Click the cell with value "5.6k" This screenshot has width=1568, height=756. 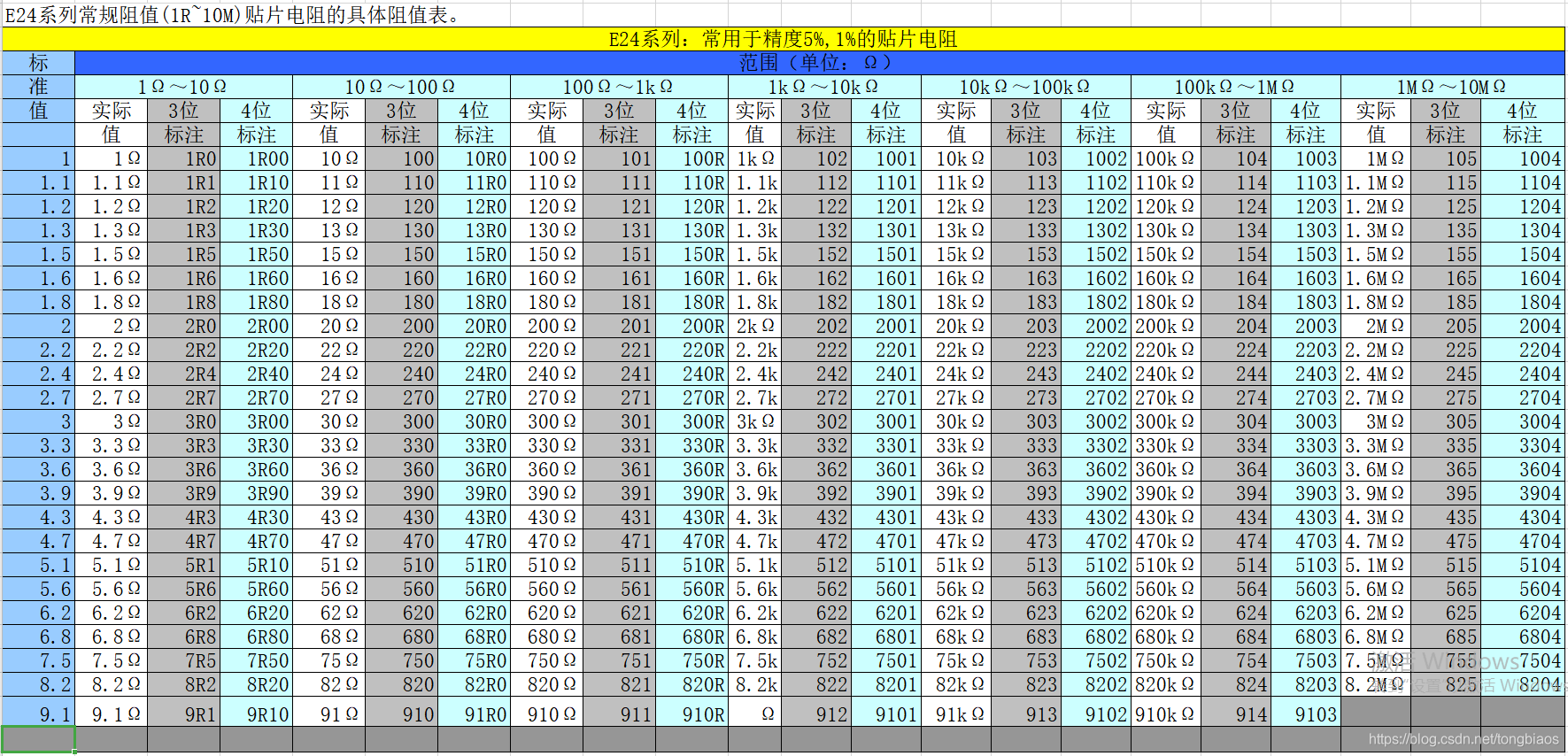coord(755,589)
